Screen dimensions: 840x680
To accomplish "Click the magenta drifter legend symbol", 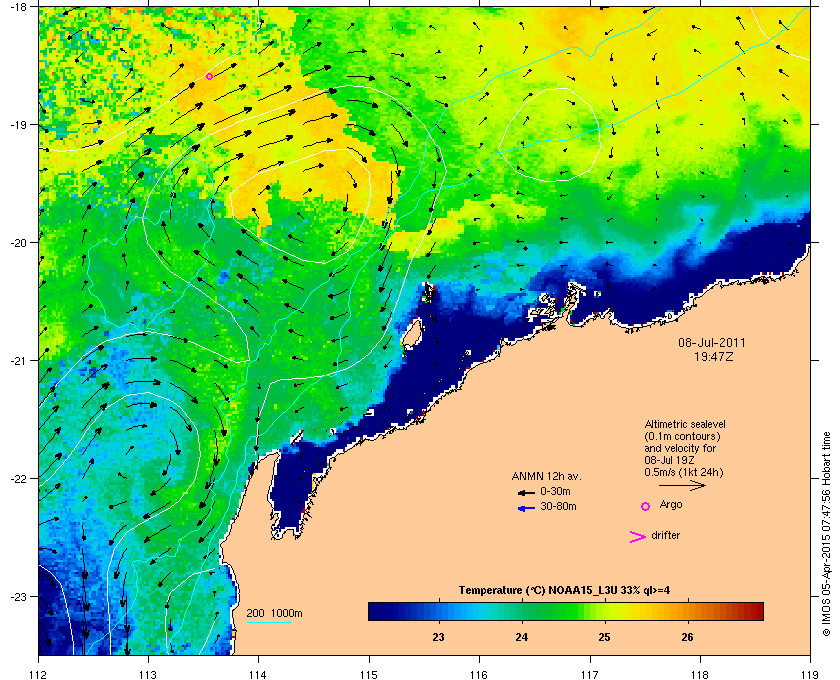I will click(x=638, y=537).
